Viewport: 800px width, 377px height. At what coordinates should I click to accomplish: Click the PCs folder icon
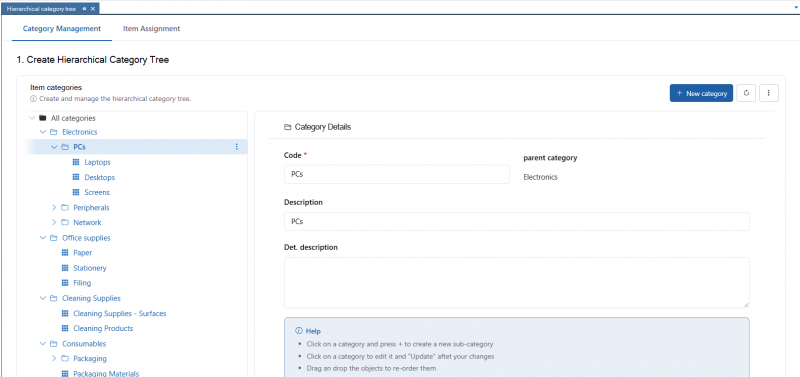(65, 147)
